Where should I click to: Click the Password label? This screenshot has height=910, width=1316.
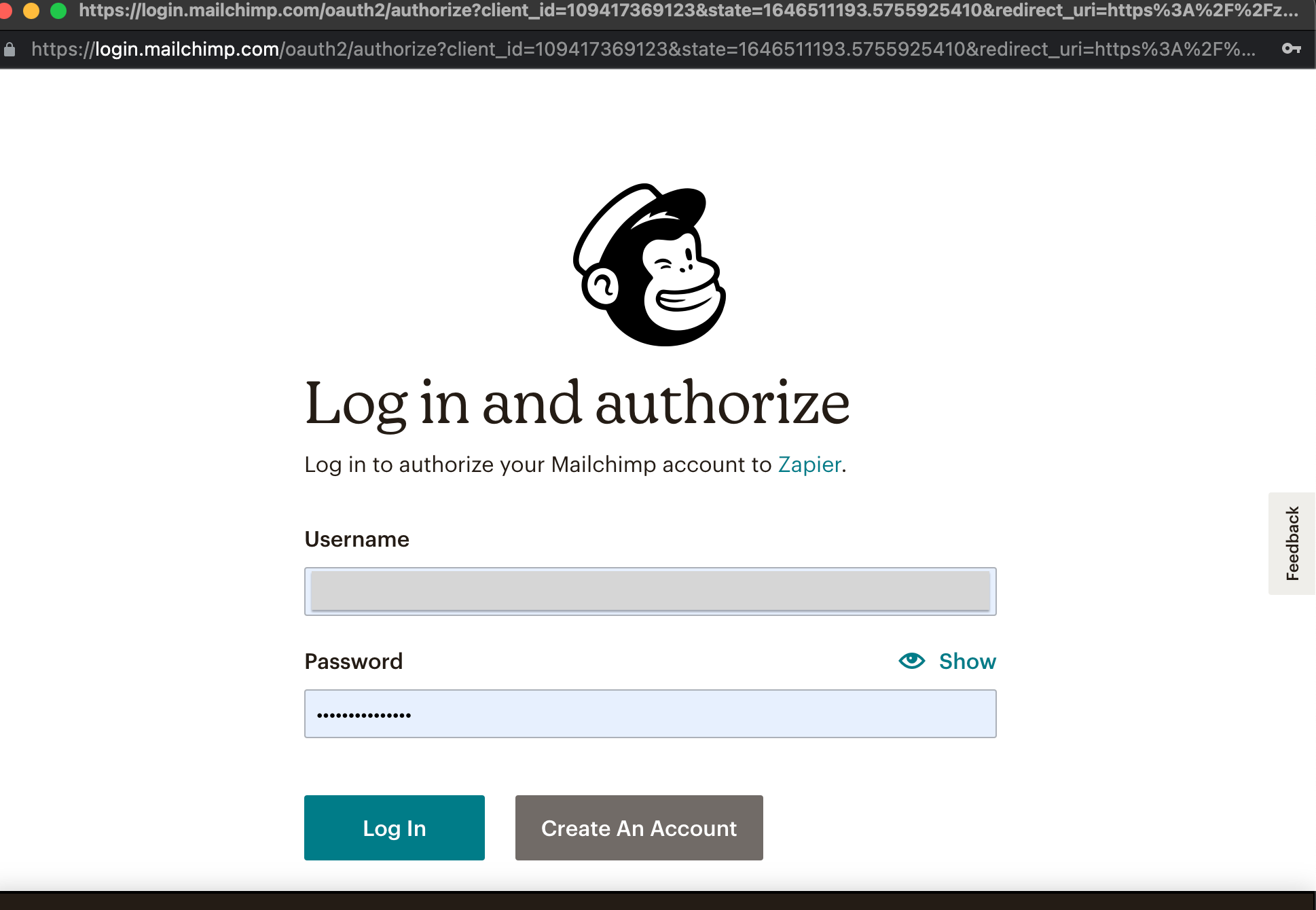pos(353,661)
